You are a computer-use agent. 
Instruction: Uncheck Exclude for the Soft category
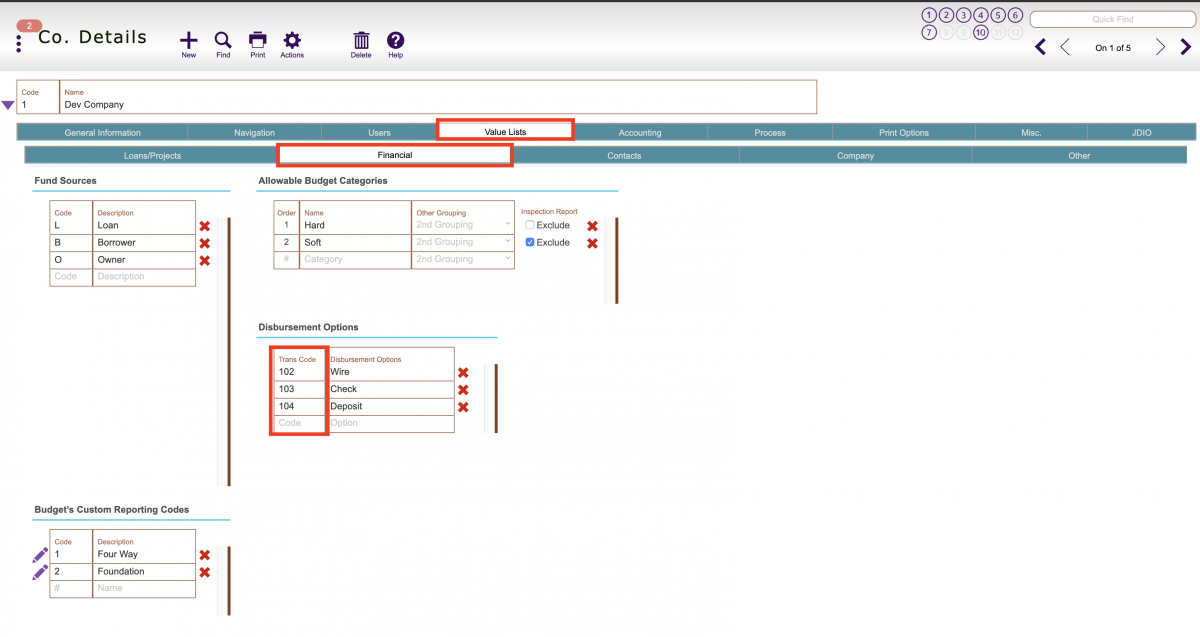[x=529, y=242]
